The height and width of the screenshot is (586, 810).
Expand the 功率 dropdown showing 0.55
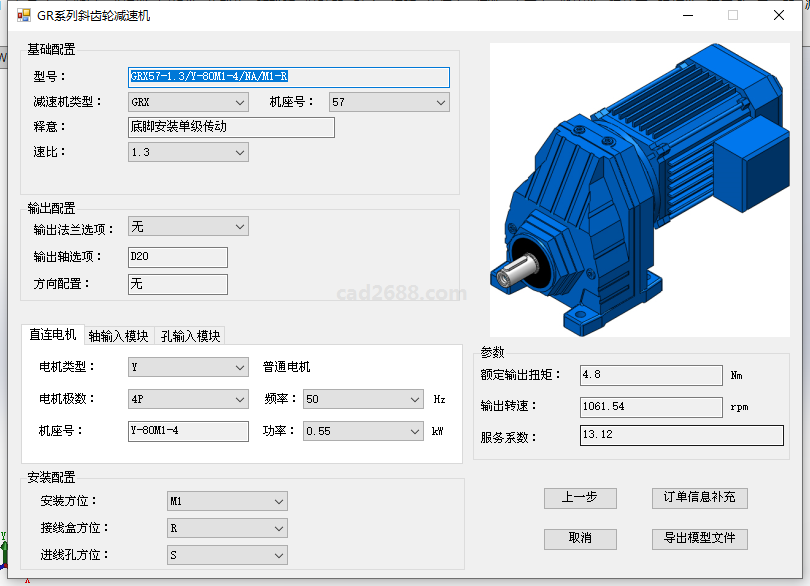[363, 431]
